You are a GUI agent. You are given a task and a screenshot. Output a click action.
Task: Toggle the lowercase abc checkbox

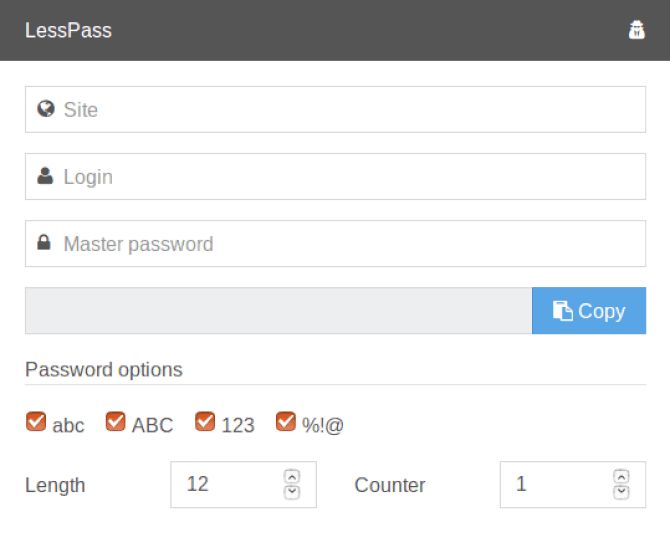click(x=36, y=423)
